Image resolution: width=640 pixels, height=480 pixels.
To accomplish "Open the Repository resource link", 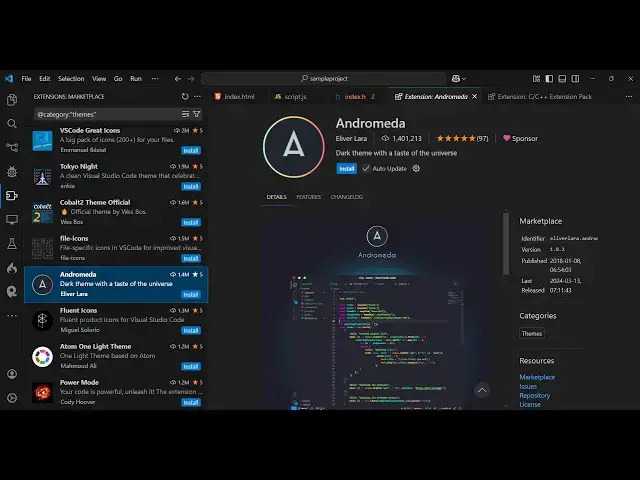I will (534, 396).
